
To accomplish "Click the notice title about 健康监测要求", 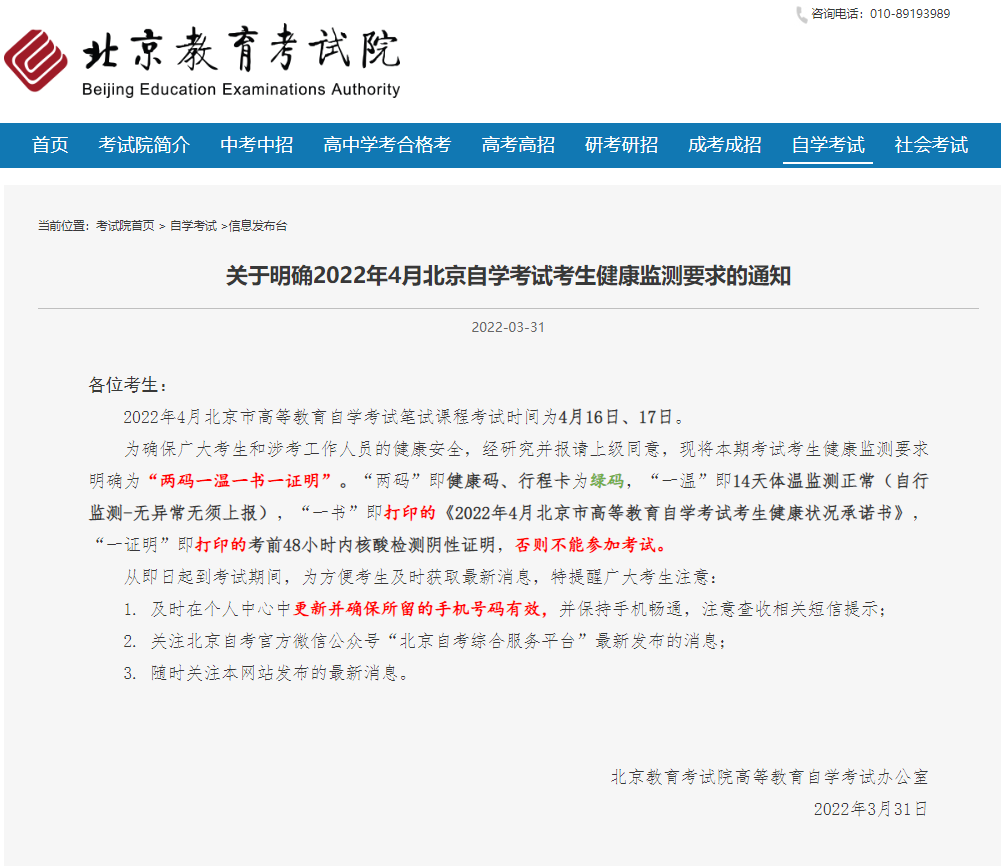I will [508, 276].
